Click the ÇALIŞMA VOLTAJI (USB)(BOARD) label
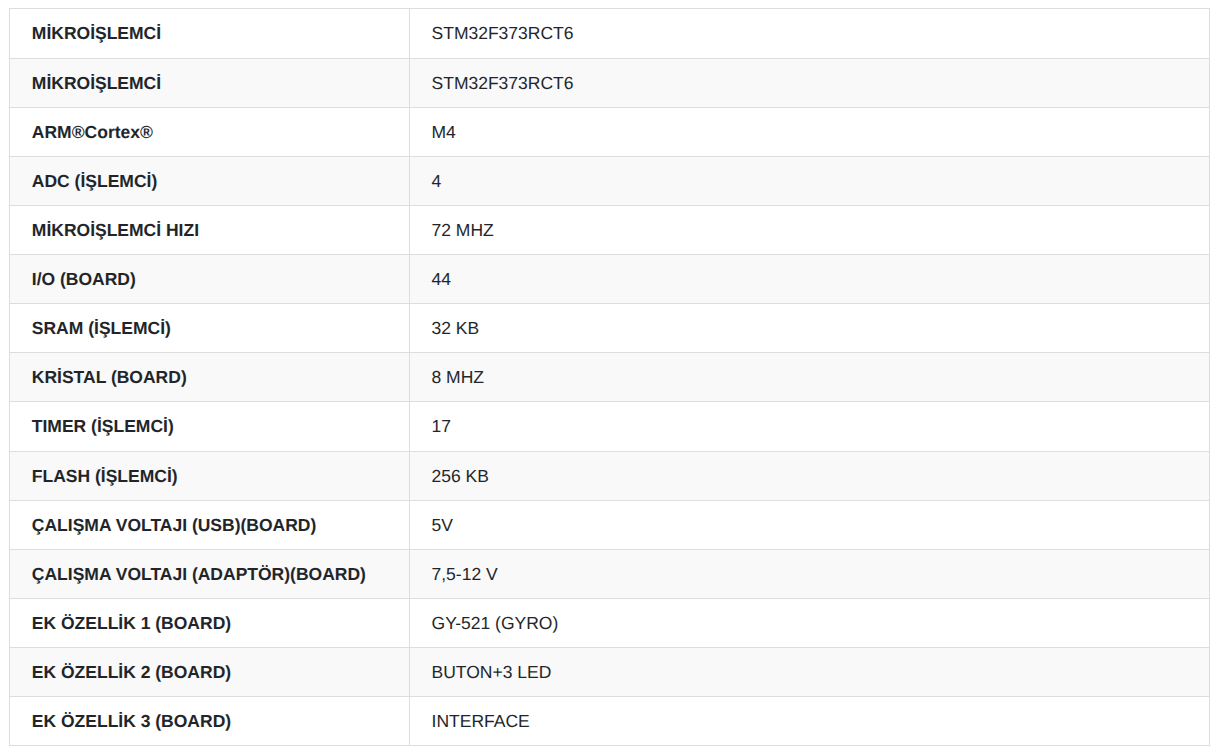The width and height of the screenshot is (1218, 755). 174,525
